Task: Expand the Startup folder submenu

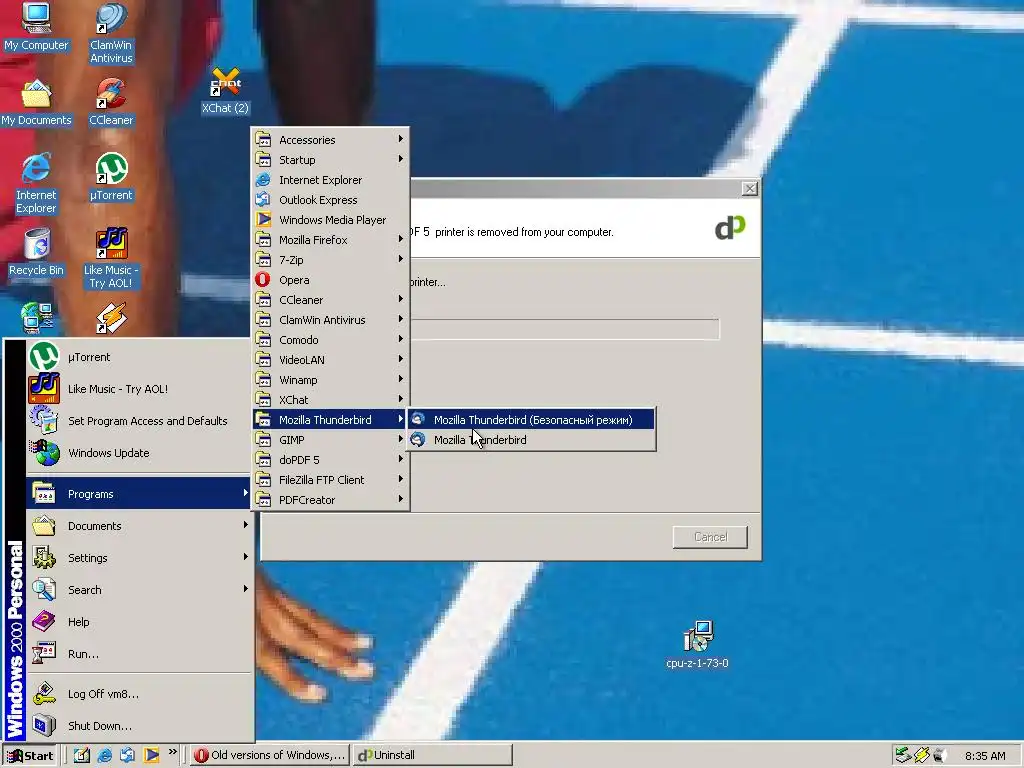Action: 331,159
